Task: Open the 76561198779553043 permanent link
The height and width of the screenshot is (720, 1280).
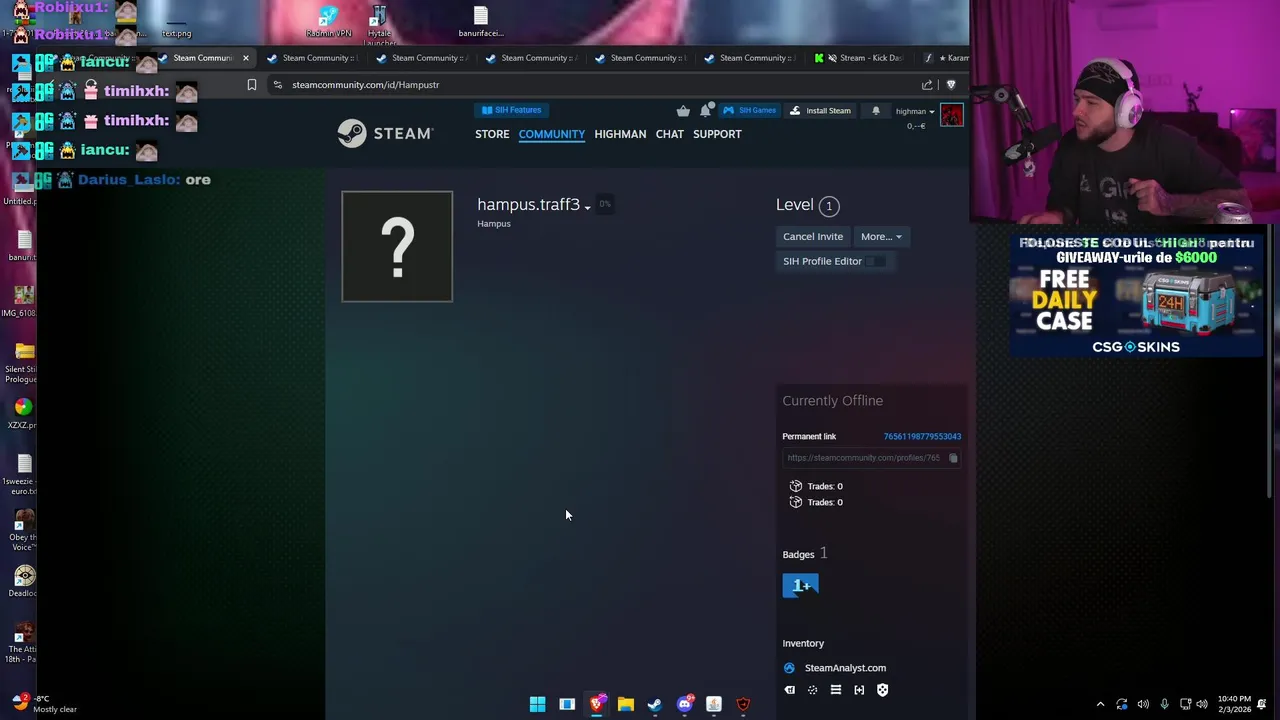Action: (922, 436)
